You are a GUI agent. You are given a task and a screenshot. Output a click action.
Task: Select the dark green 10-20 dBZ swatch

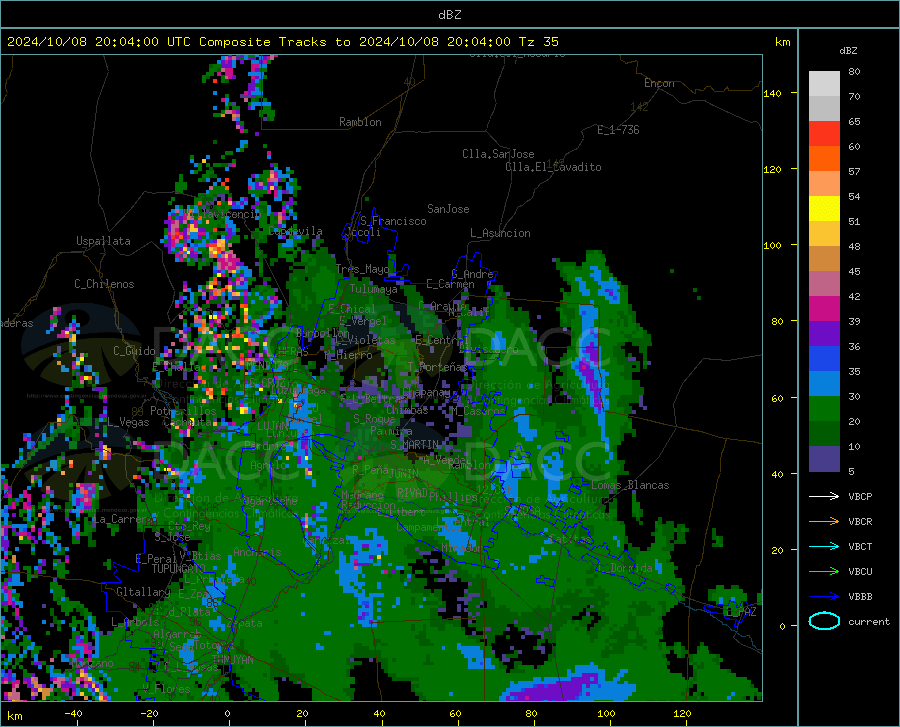coord(824,434)
